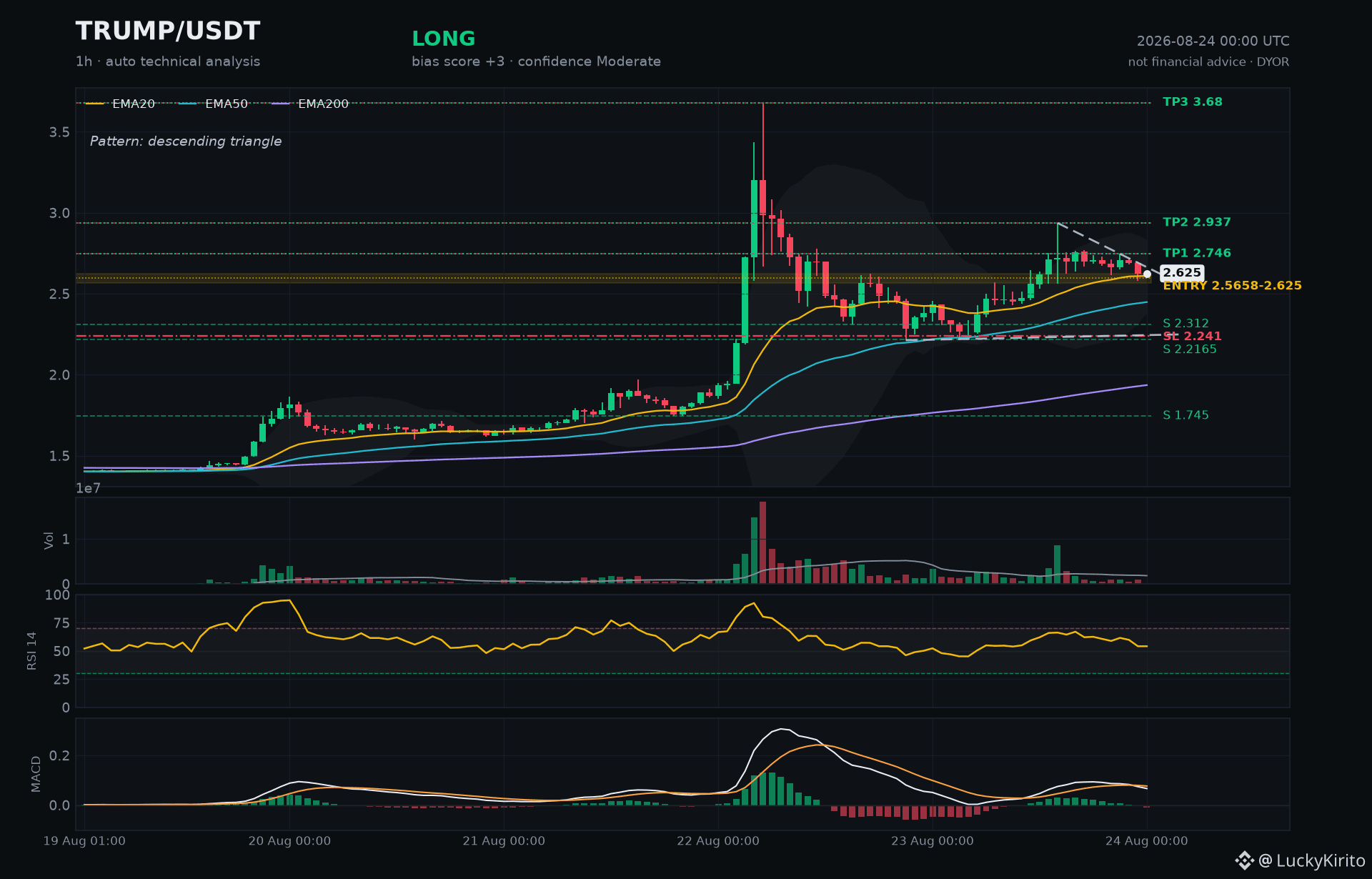Click the RSI 14 panel axis title
The image size is (1372, 879).
coord(31,651)
